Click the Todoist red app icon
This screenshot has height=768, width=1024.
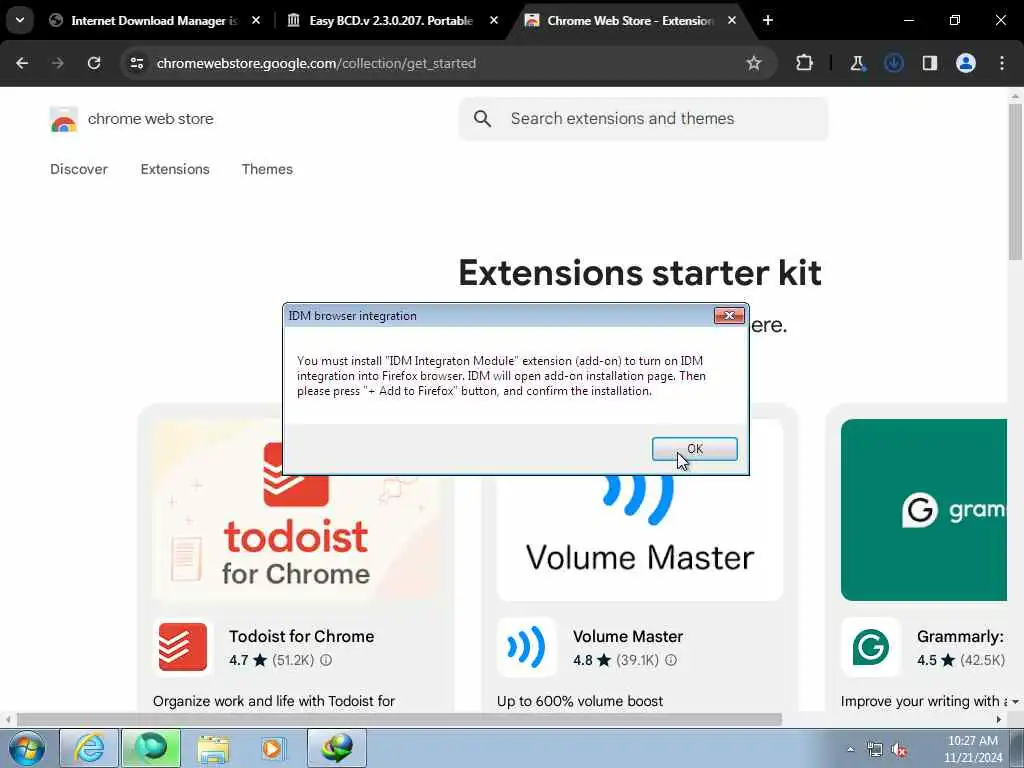pyautogui.click(x=183, y=647)
